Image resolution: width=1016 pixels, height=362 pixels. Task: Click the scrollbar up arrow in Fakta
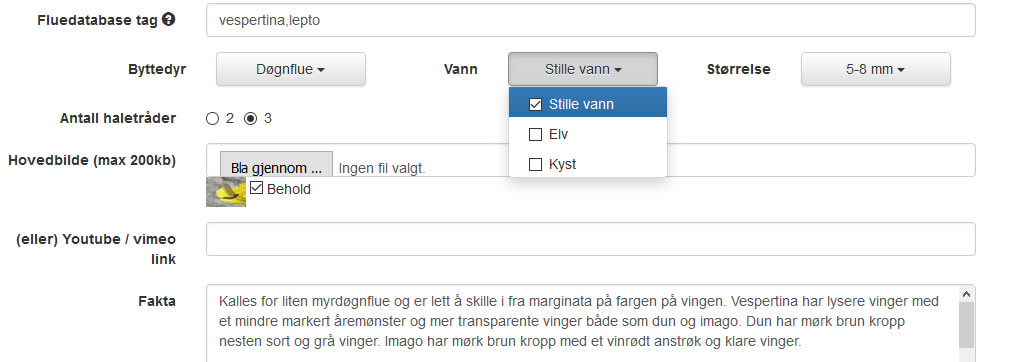[966, 294]
